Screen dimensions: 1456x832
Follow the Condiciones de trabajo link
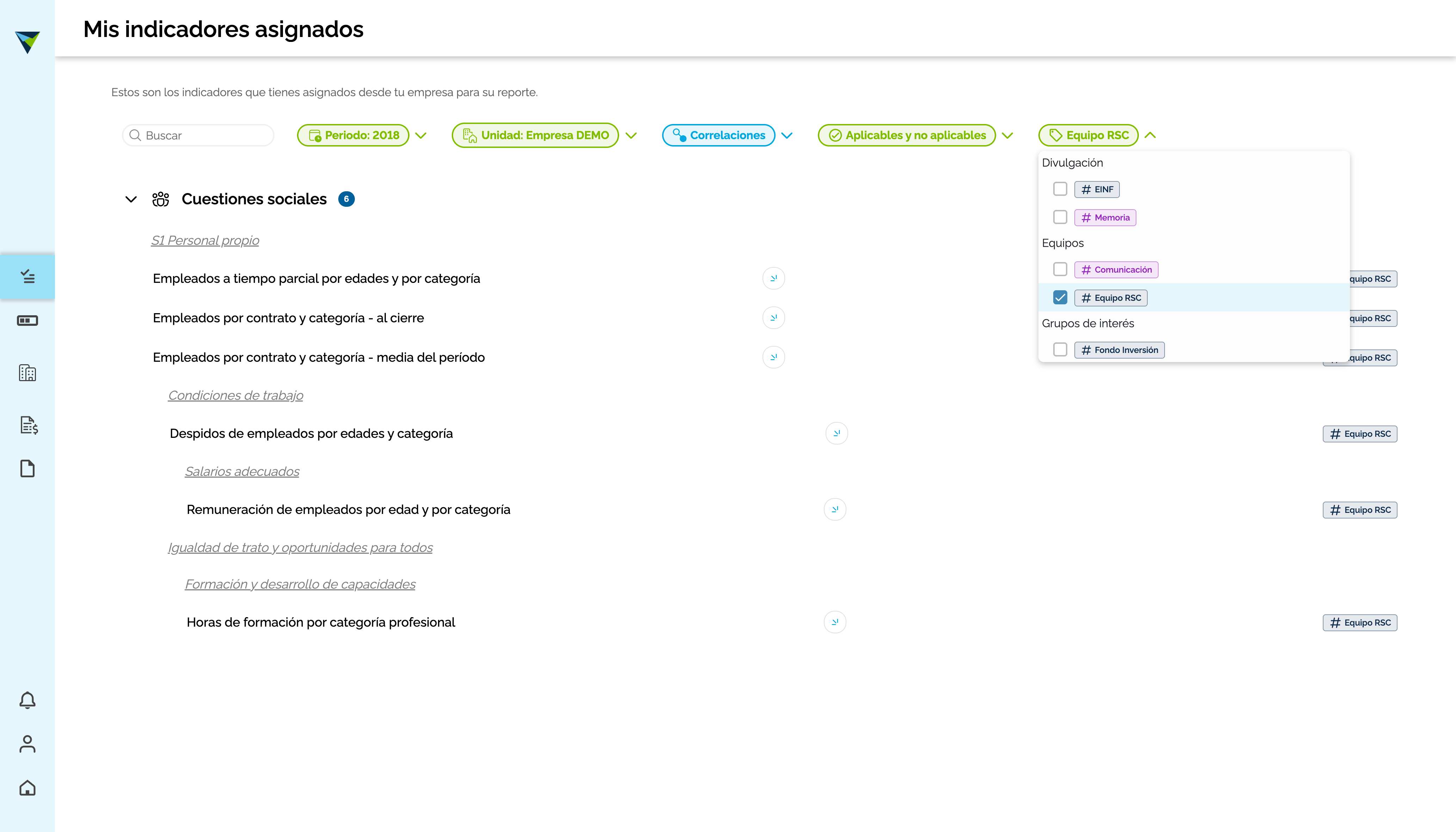tap(235, 396)
